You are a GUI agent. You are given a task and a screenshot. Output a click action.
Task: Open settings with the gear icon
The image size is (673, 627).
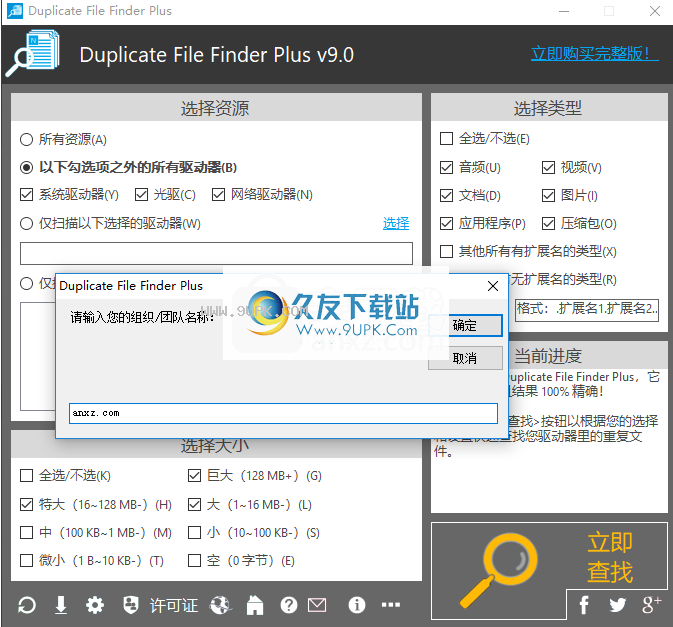pos(95,605)
